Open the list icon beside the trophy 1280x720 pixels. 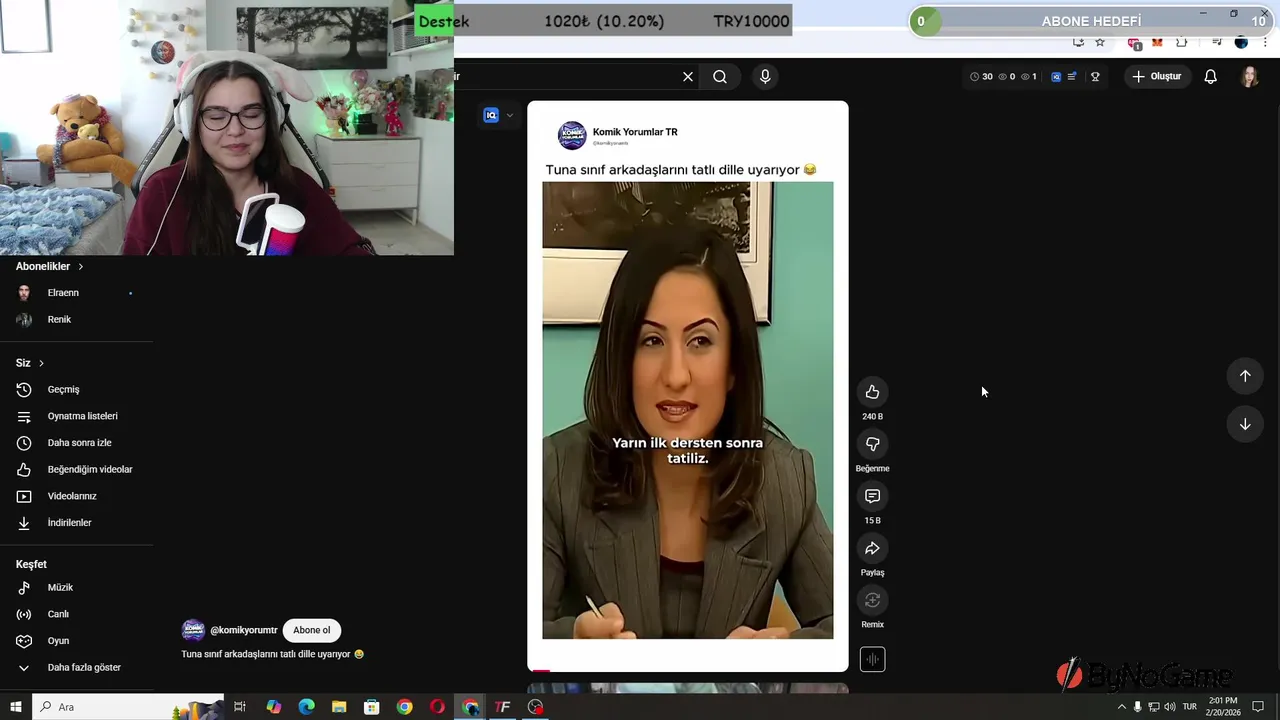(1073, 77)
